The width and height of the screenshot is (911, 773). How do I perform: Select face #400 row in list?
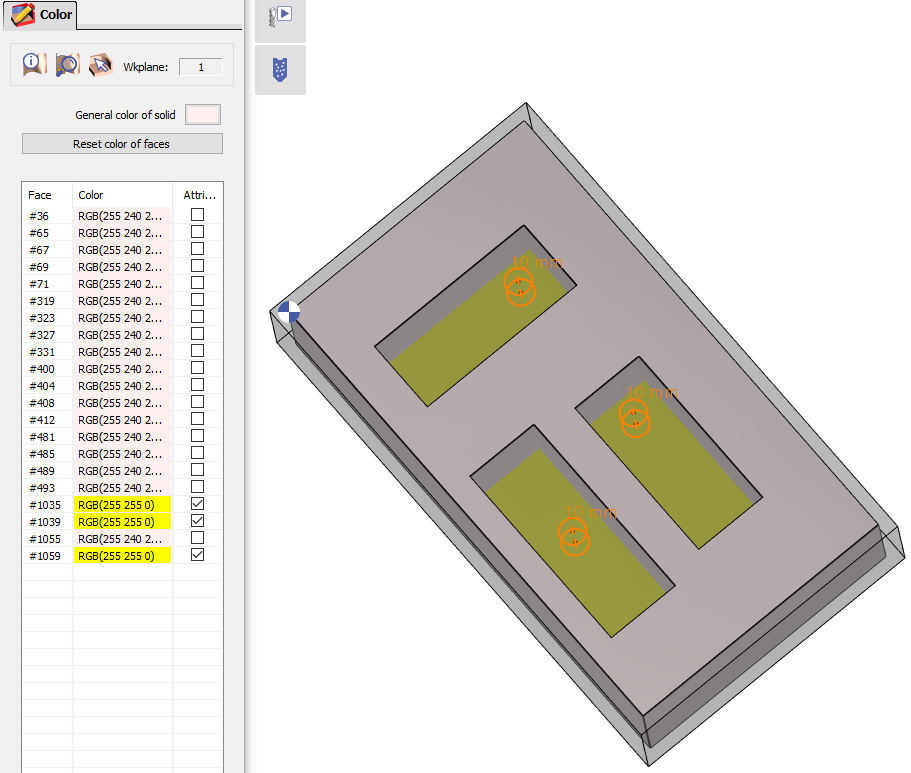[x=40, y=369]
